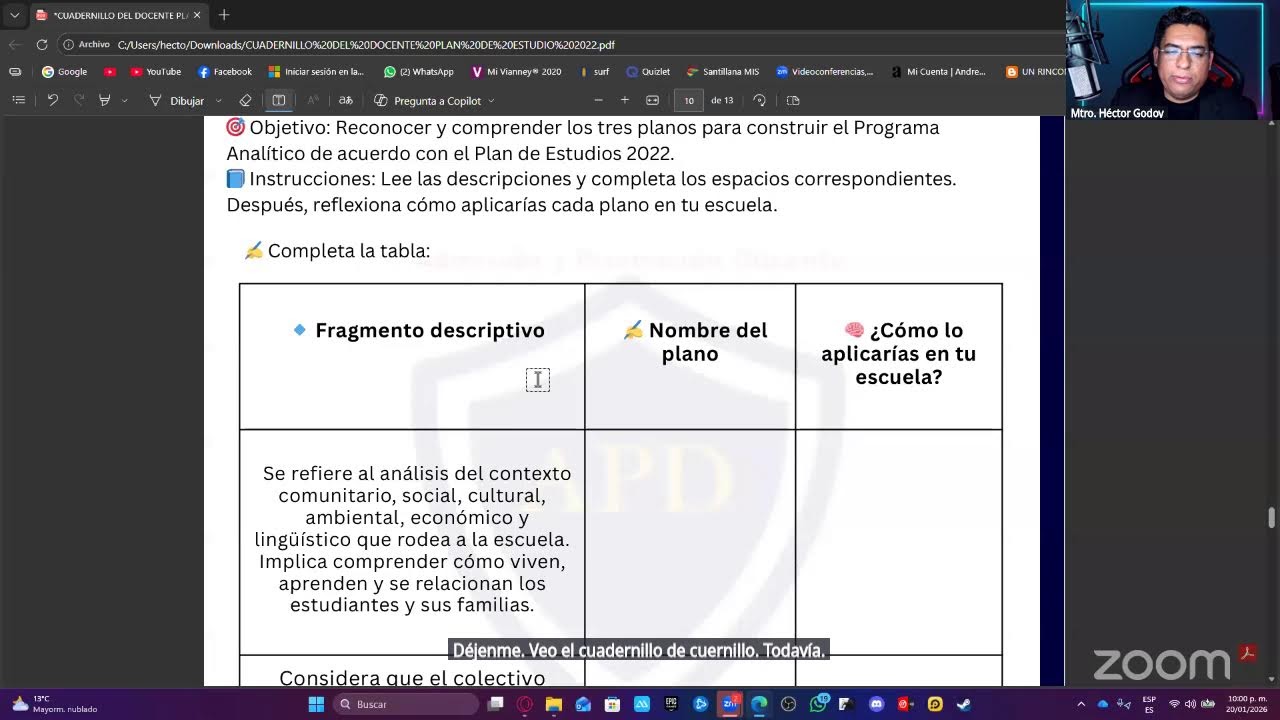Open Facebook bookmark

[225, 72]
